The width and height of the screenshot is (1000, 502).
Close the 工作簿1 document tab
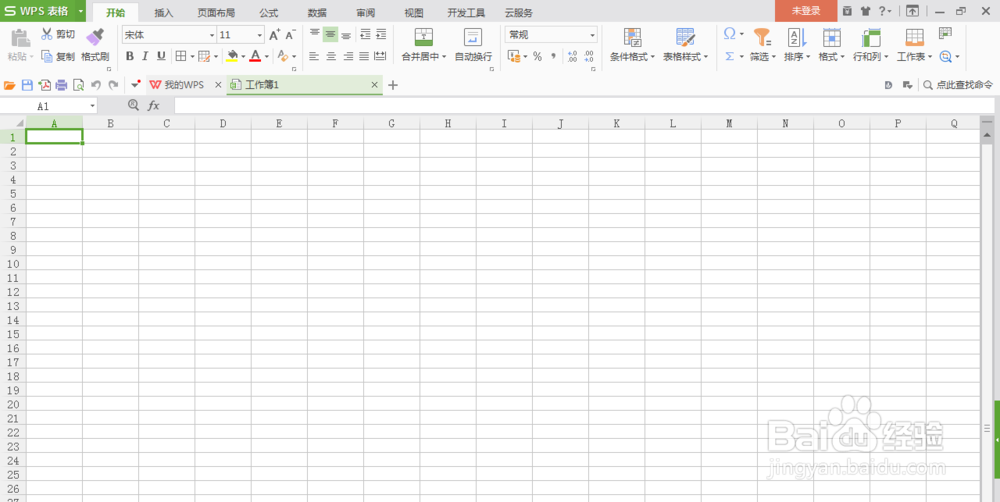[x=374, y=85]
